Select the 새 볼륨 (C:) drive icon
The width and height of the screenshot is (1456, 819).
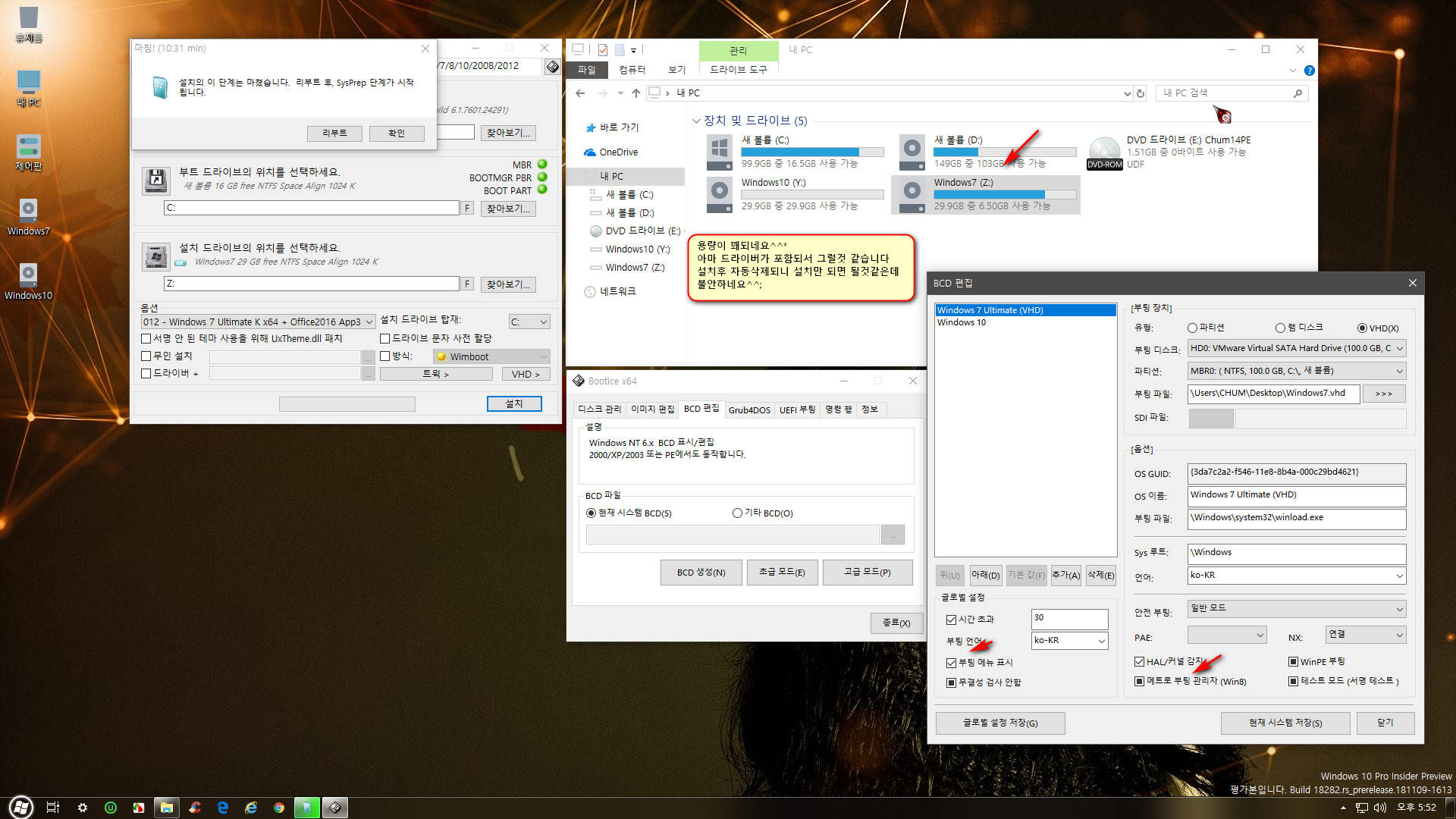pos(719,152)
